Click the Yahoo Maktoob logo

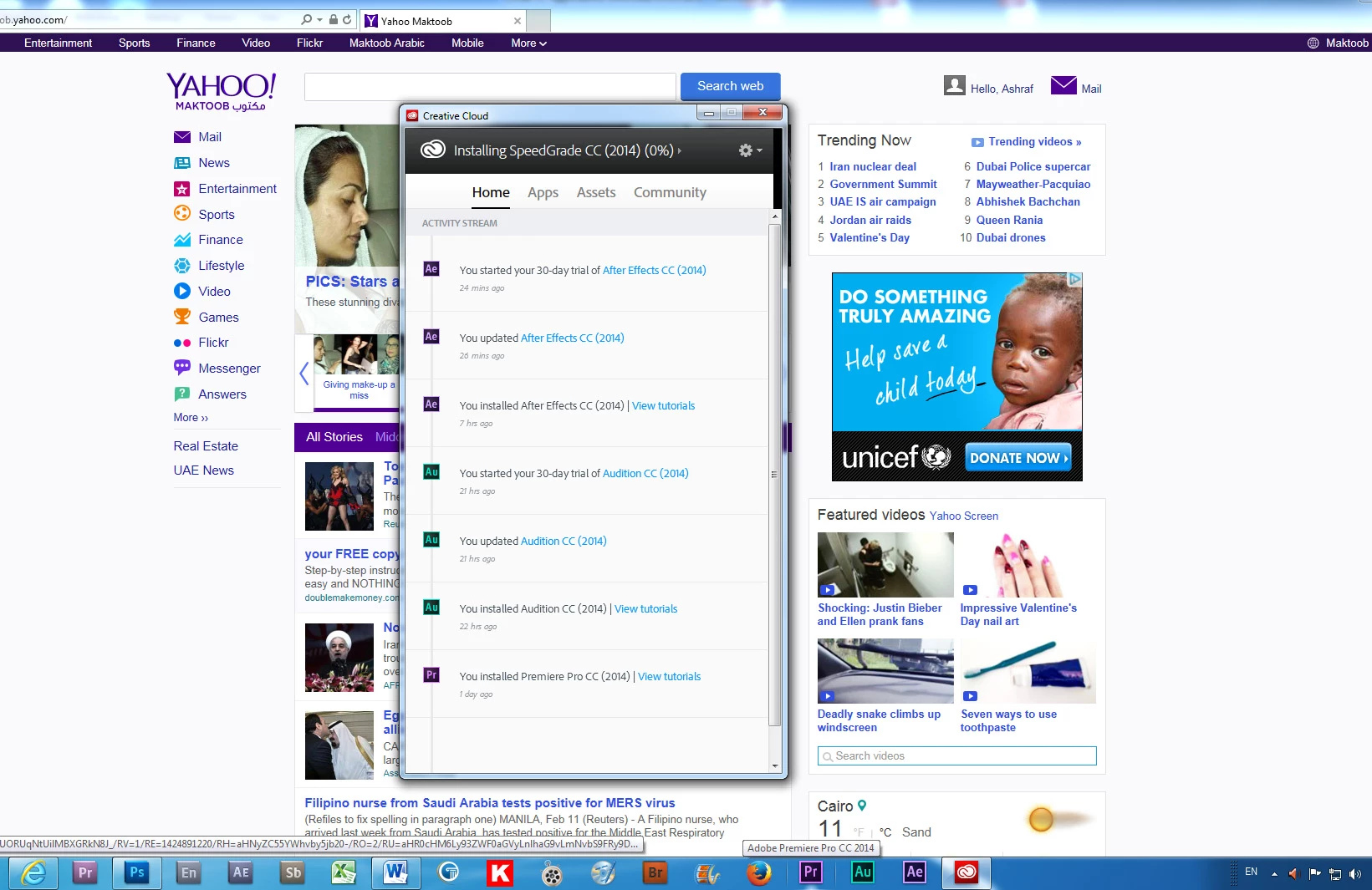221,91
